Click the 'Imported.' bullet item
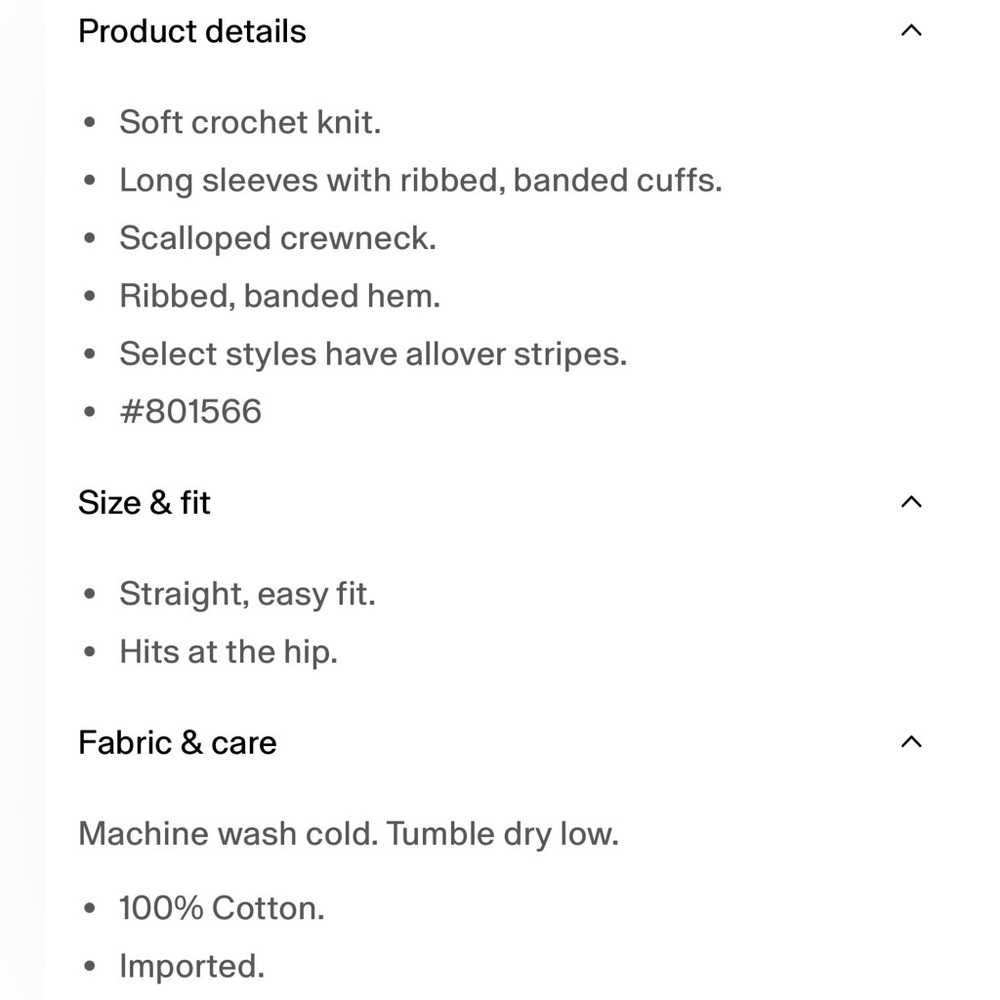This screenshot has width=1000, height=1000. [192, 966]
